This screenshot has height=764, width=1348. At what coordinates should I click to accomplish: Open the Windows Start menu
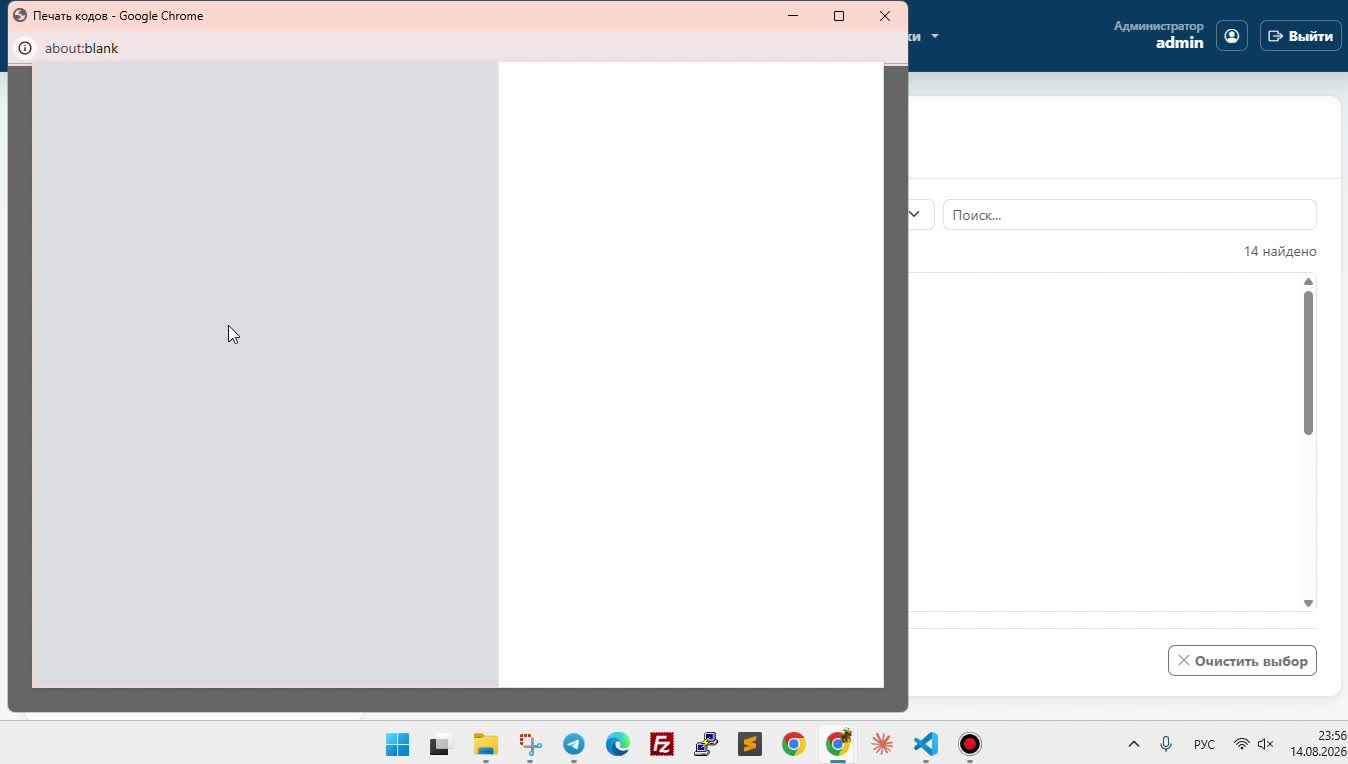pos(398,744)
